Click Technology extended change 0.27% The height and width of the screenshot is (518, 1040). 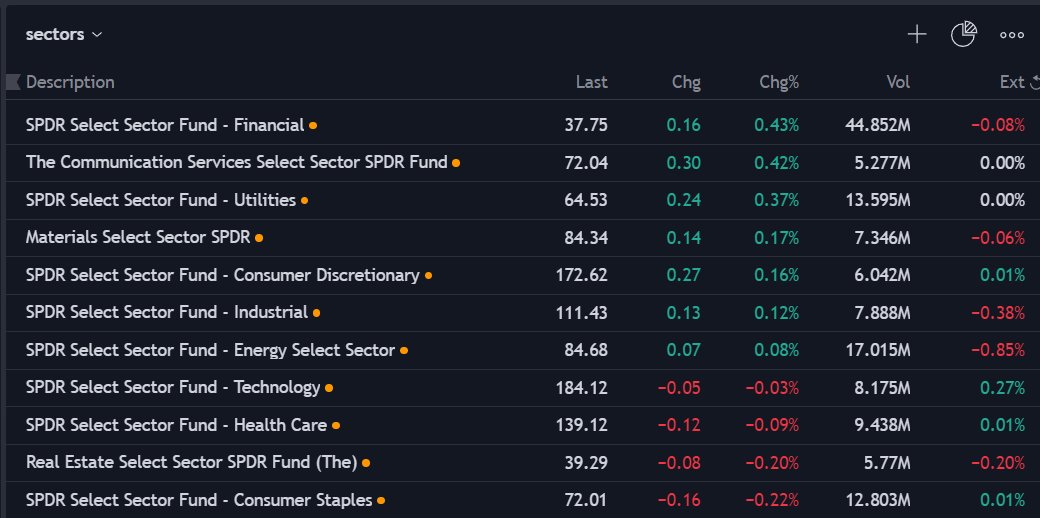point(1002,388)
